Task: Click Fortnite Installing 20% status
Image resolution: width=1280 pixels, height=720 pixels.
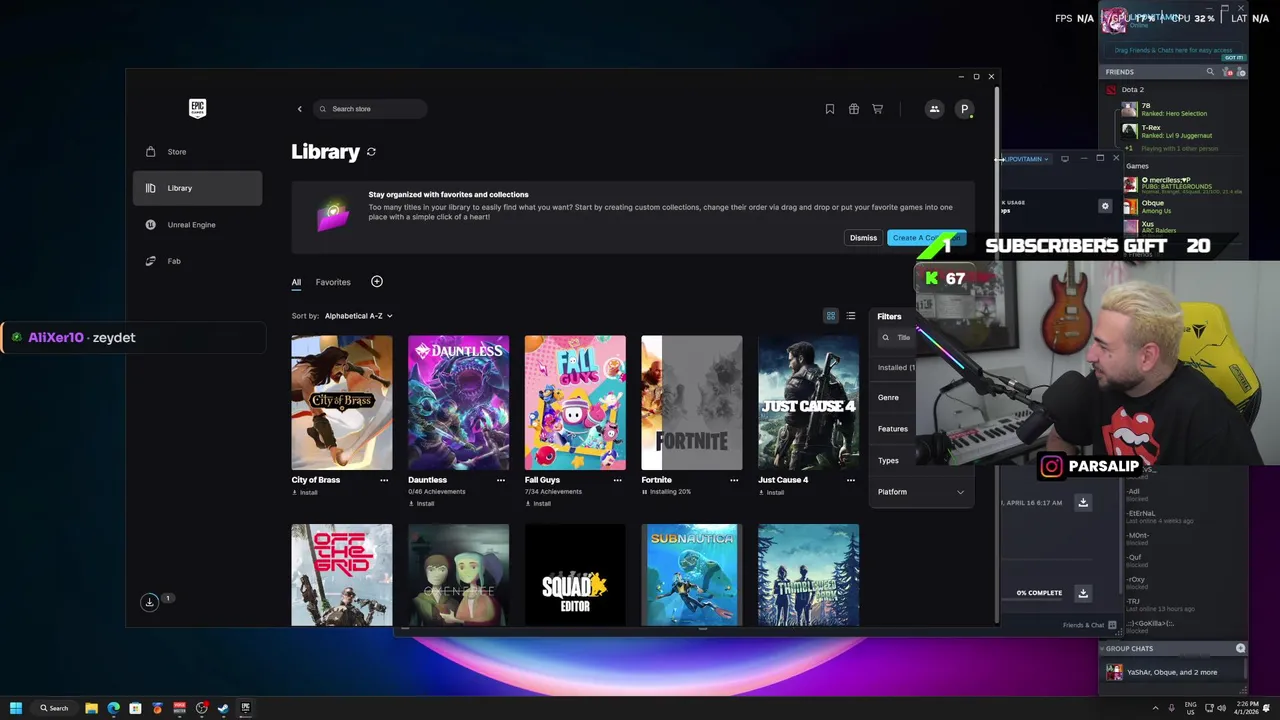Action: click(667, 492)
